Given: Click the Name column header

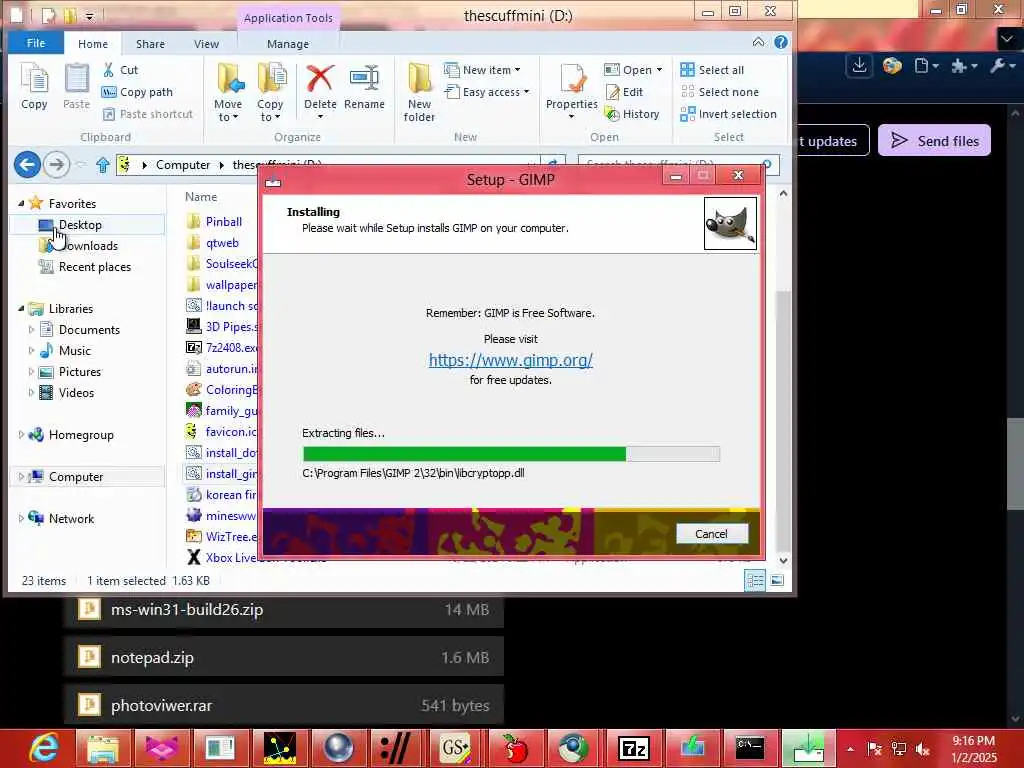Looking at the screenshot, I should pos(201,197).
